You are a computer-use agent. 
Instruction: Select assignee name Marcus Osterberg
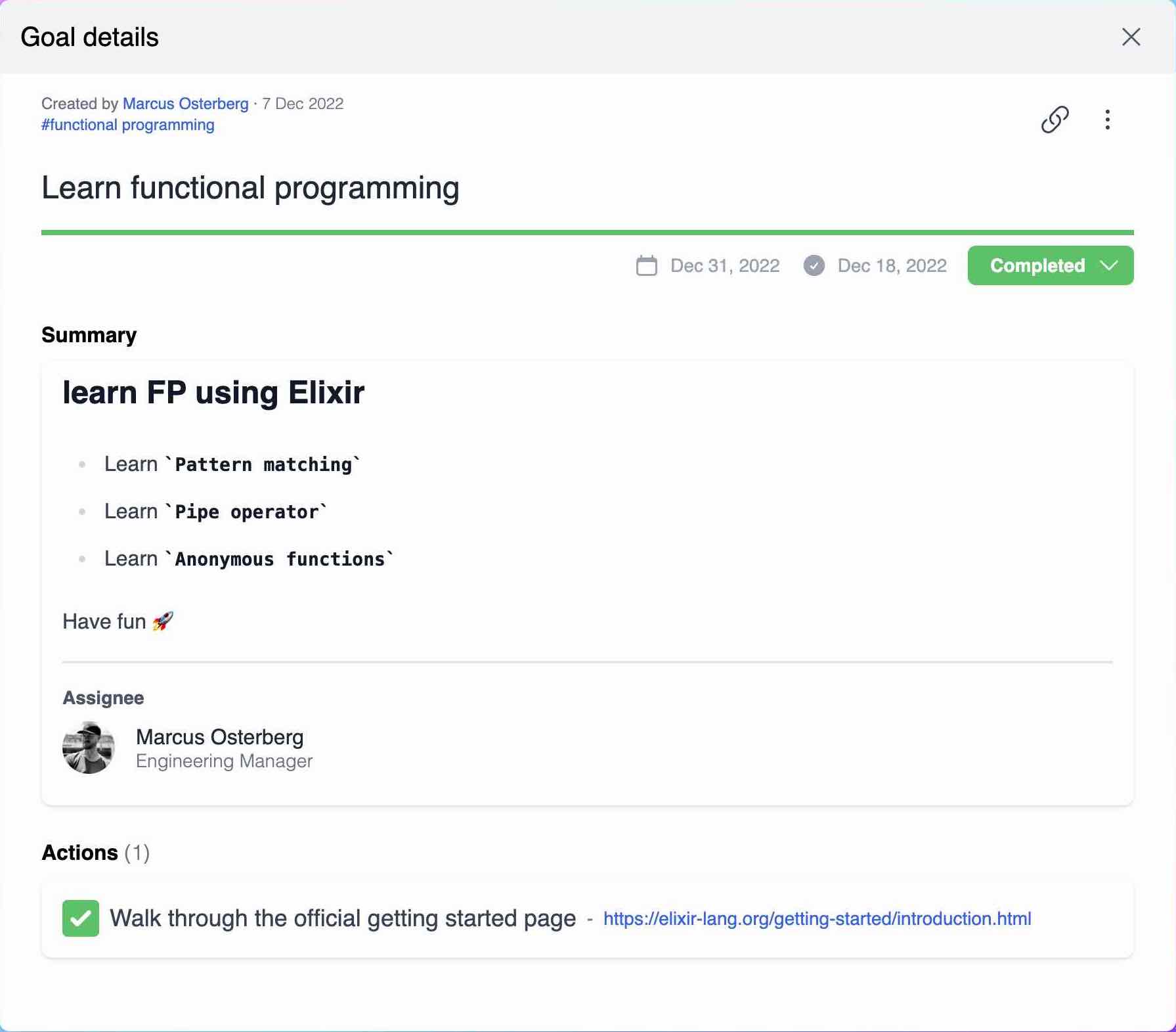click(x=219, y=737)
